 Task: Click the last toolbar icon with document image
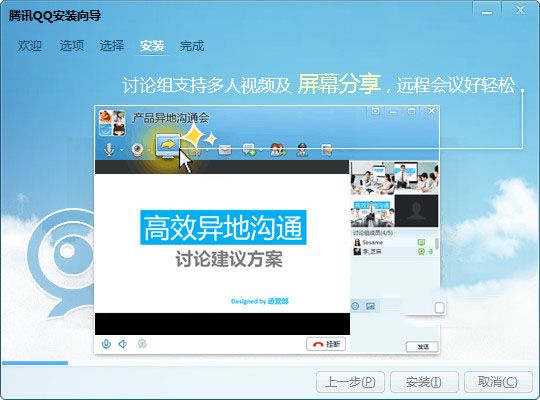tap(326, 150)
